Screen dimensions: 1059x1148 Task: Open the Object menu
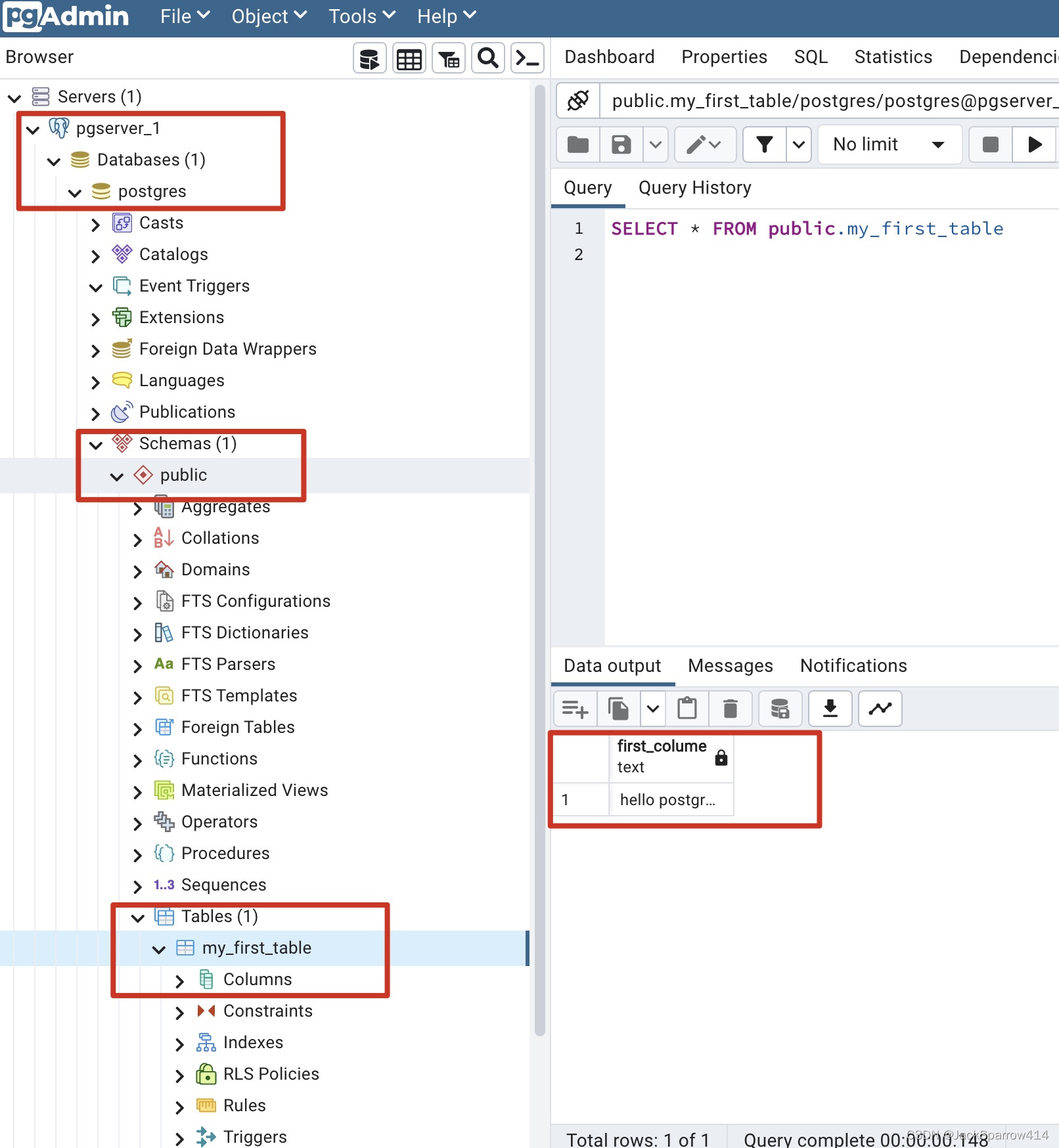[x=269, y=16]
